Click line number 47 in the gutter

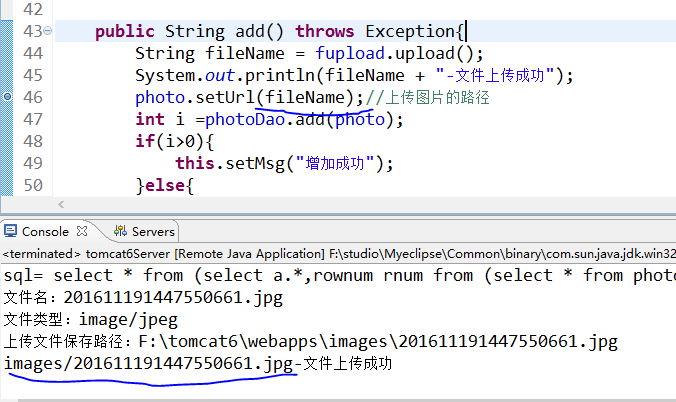(33, 119)
